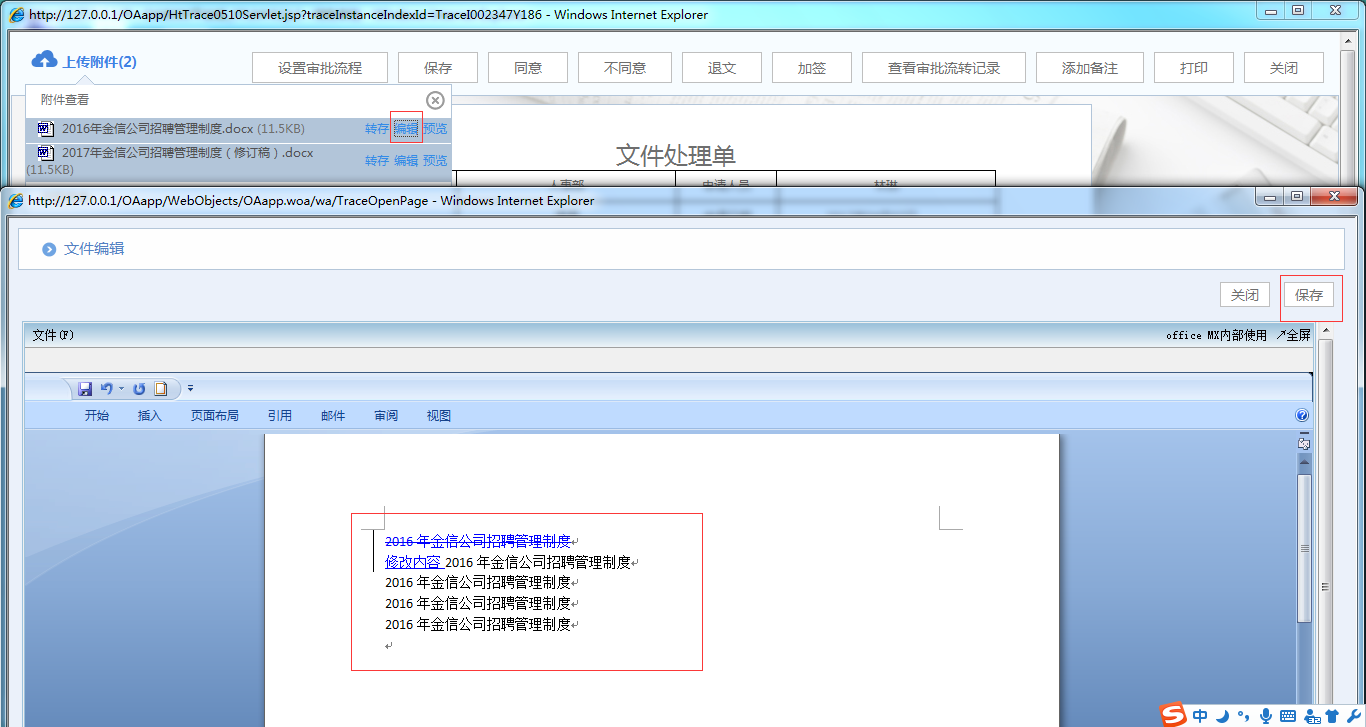
Task: Click 打印 print button
Action: pyautogui.click(x=1194, y=68)
